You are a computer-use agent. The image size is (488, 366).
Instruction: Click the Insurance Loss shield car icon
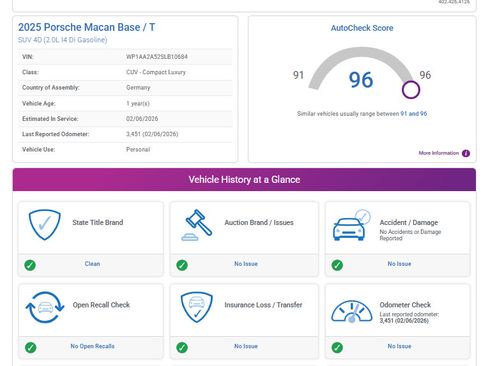[x=197, y=307]
